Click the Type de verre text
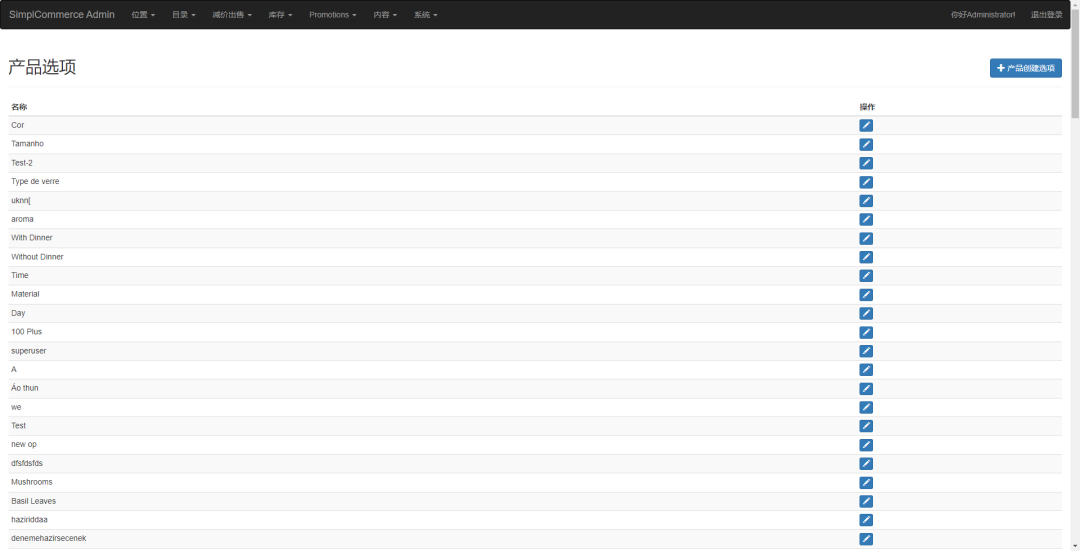This screenshot has height=551, width=1080. click(x=35, y=182)
